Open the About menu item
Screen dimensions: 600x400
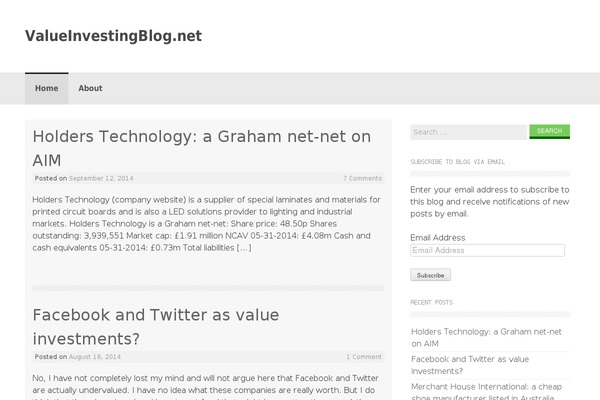tap(90, 88)
